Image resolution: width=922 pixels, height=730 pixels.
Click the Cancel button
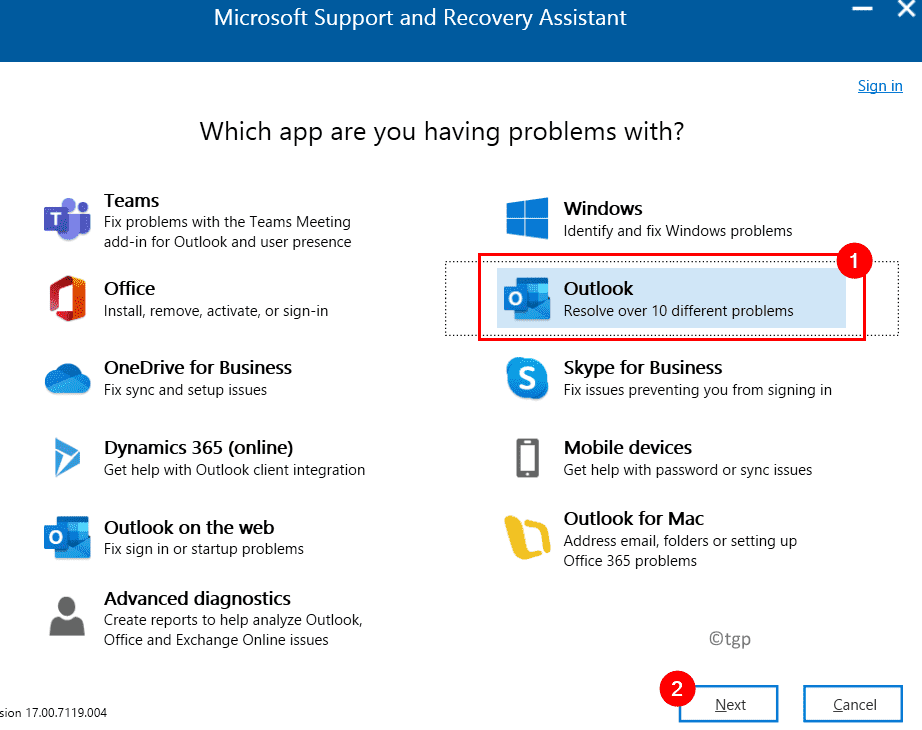853,704
